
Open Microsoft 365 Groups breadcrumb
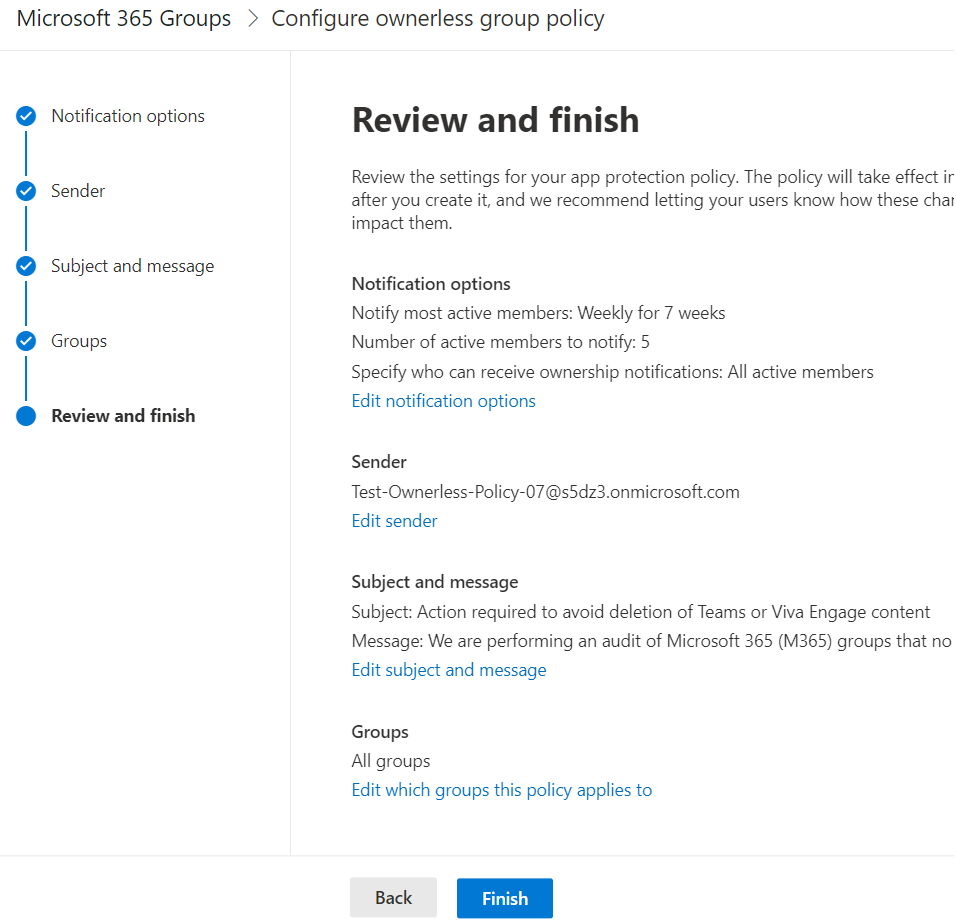click(124, 19)
